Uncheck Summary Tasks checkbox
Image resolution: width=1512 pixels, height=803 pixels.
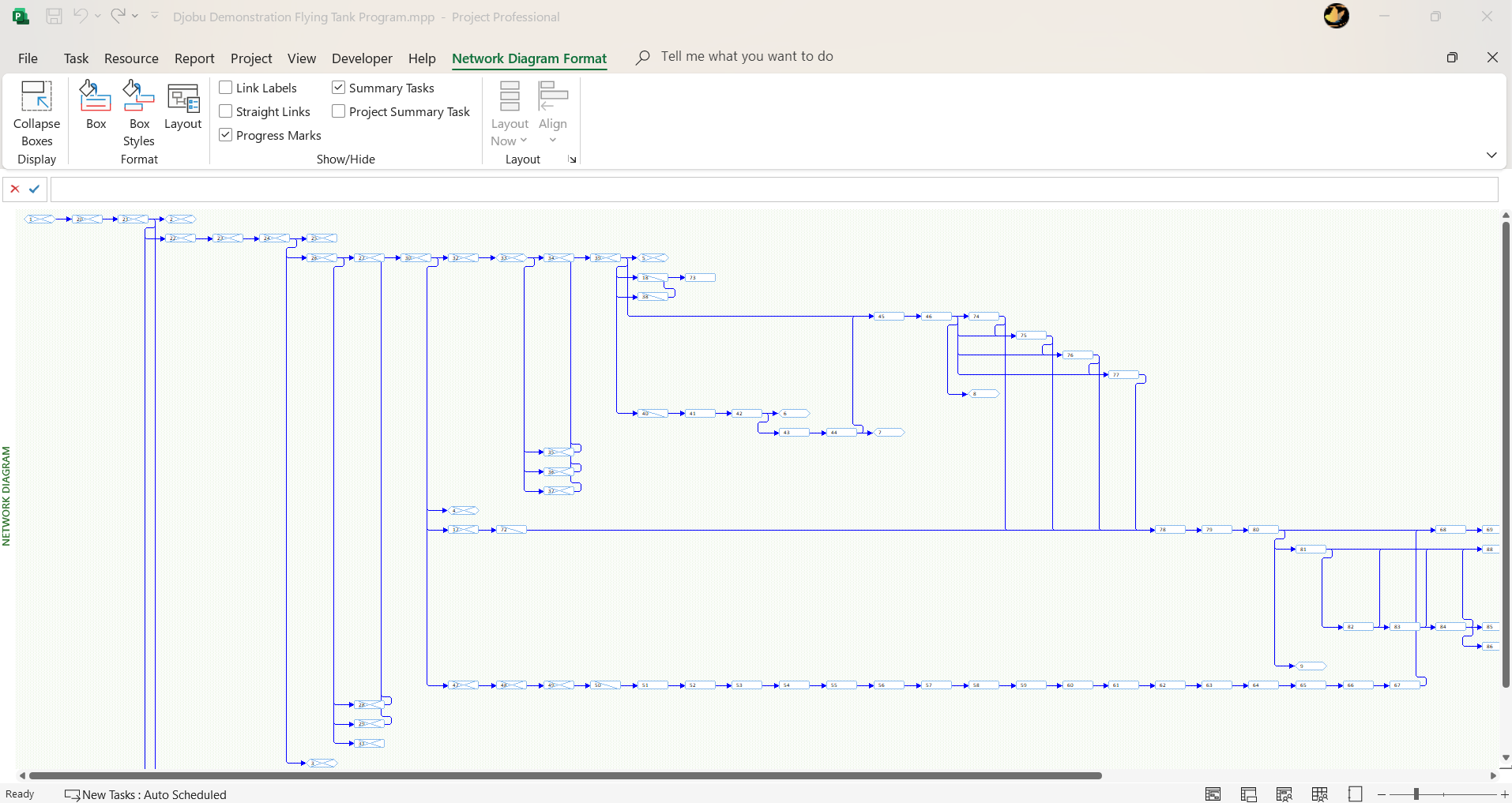click(339, 88)
